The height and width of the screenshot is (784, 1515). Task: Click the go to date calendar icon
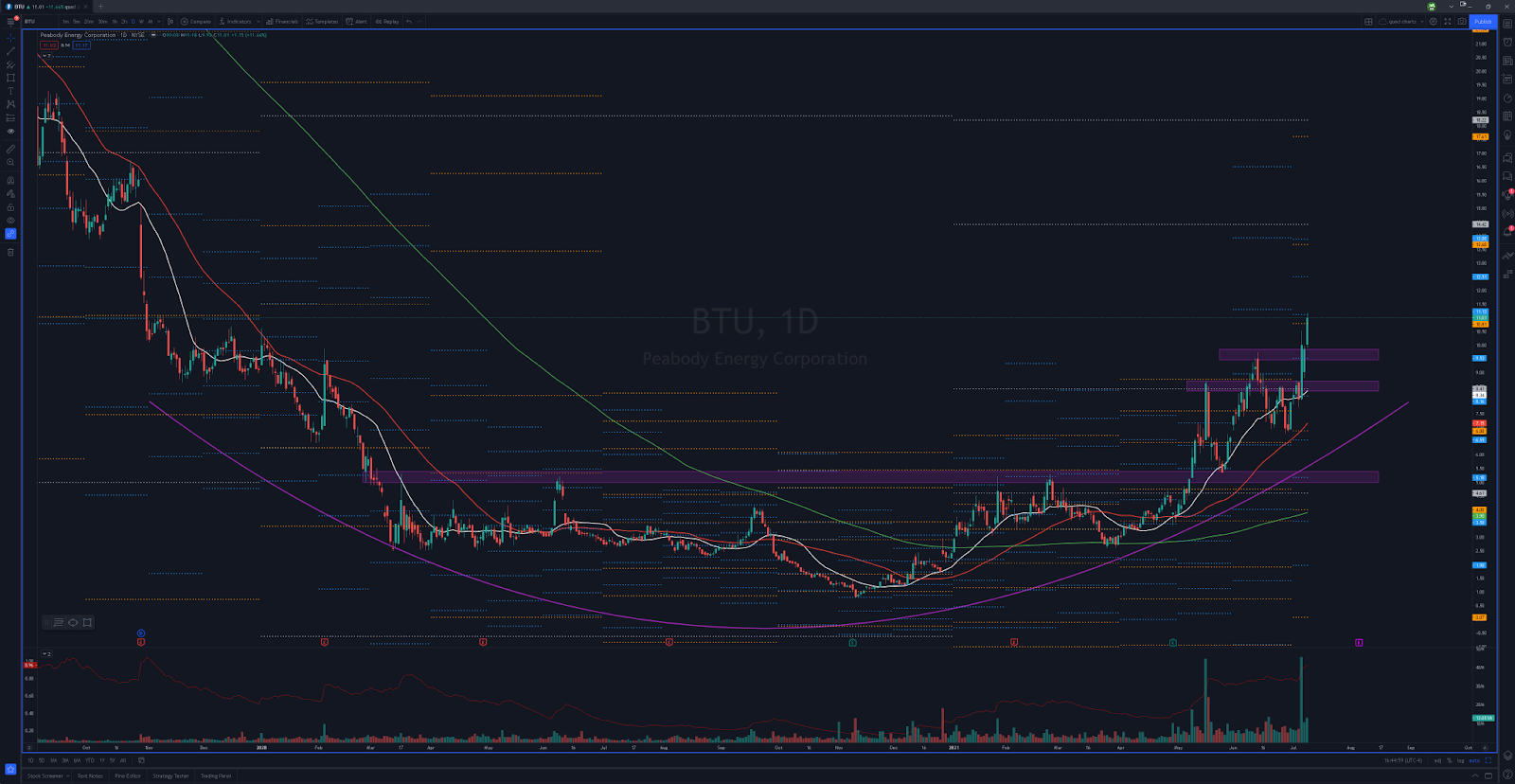click(x=141, y=760)
